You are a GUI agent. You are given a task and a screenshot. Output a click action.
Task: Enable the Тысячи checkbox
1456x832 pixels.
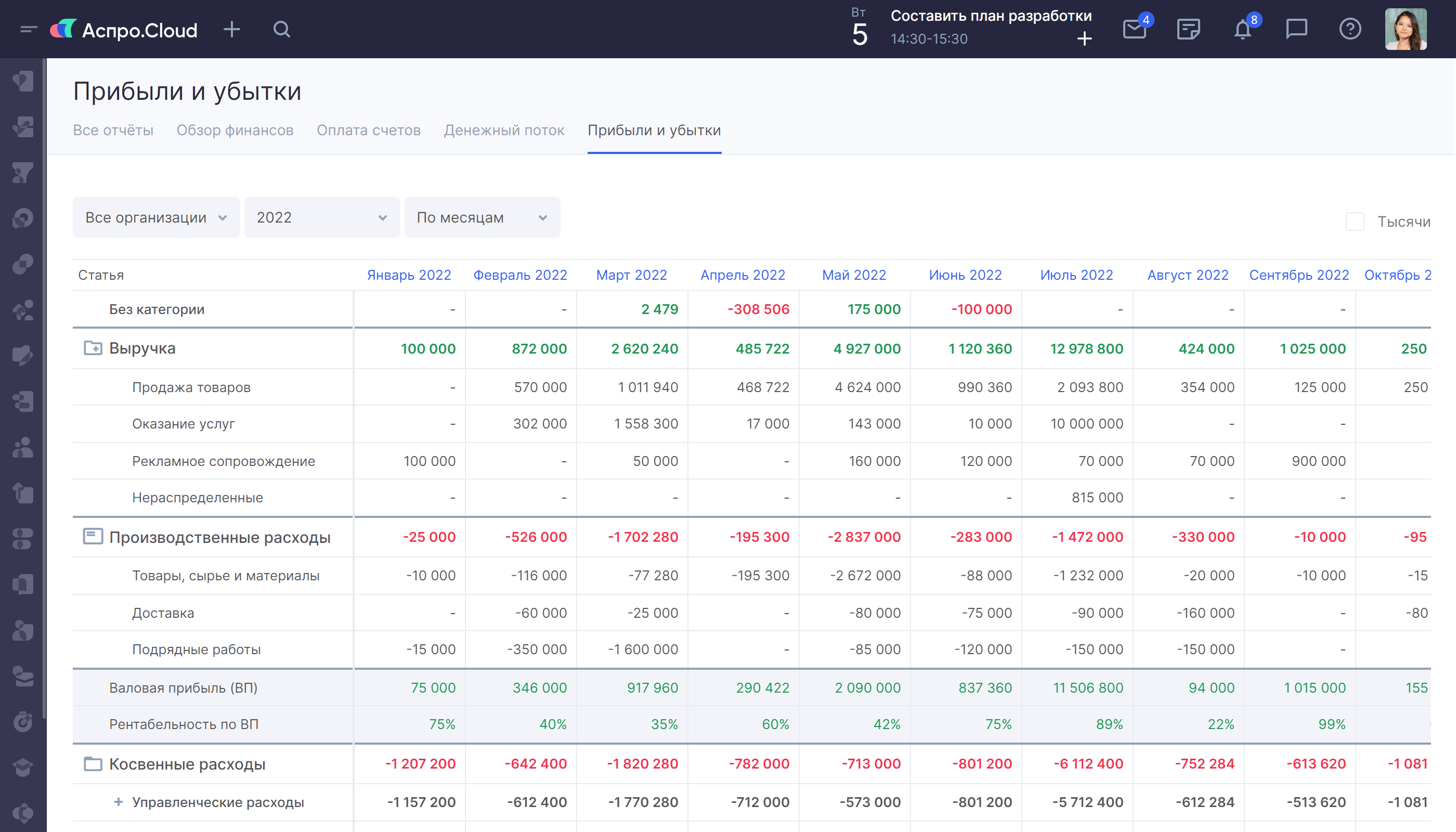coord(1355,222)
